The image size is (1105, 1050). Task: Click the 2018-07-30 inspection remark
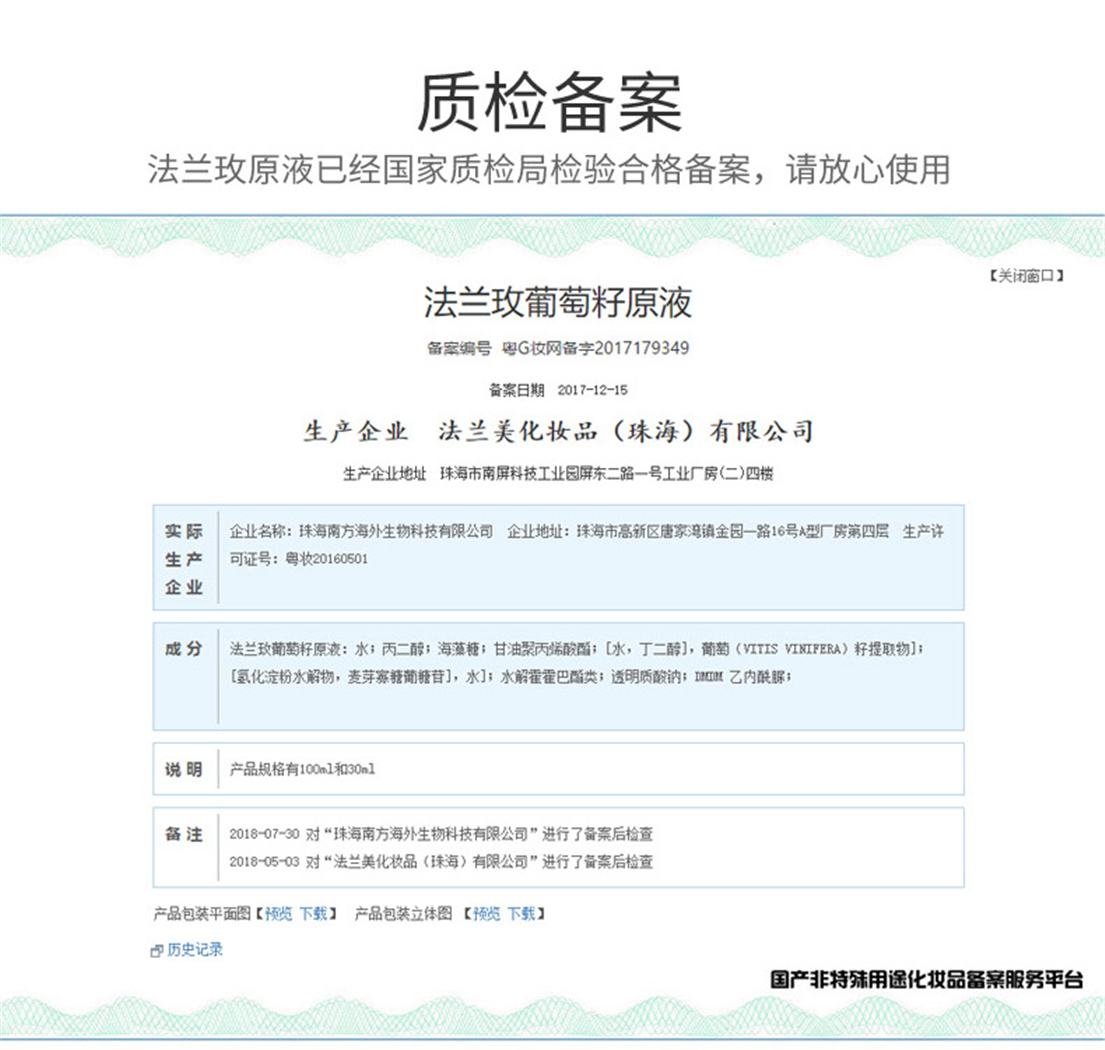click(441, 834)
